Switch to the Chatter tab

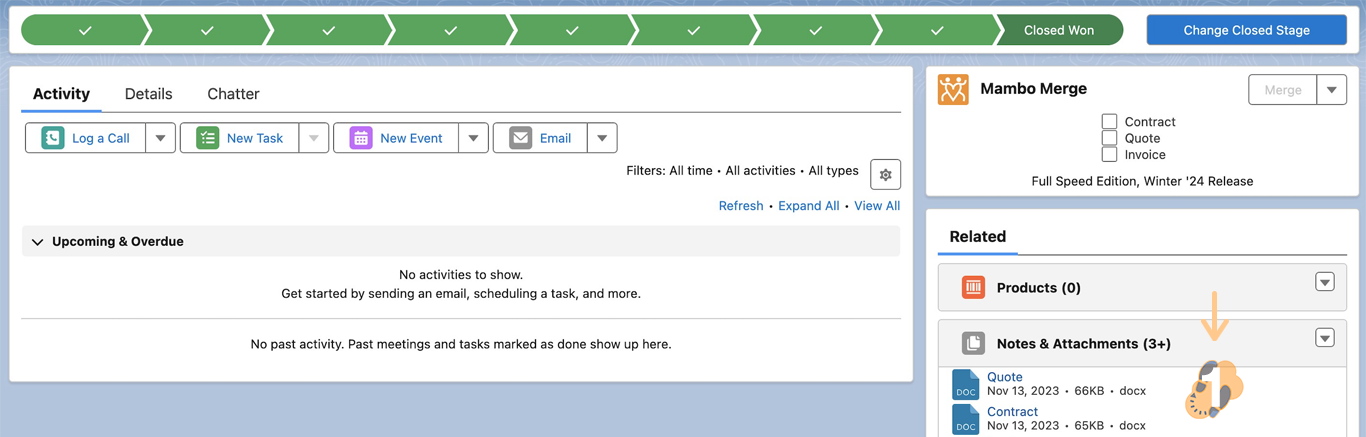click(x=233, y=94)
